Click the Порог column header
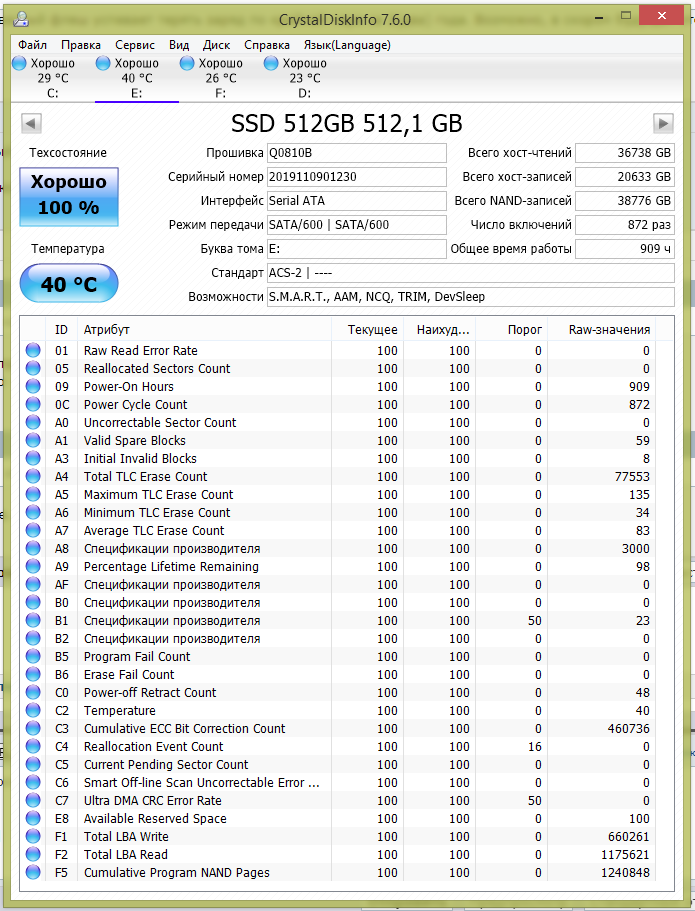The height and width of the screenshot is (911, 695). click(510, 329)
